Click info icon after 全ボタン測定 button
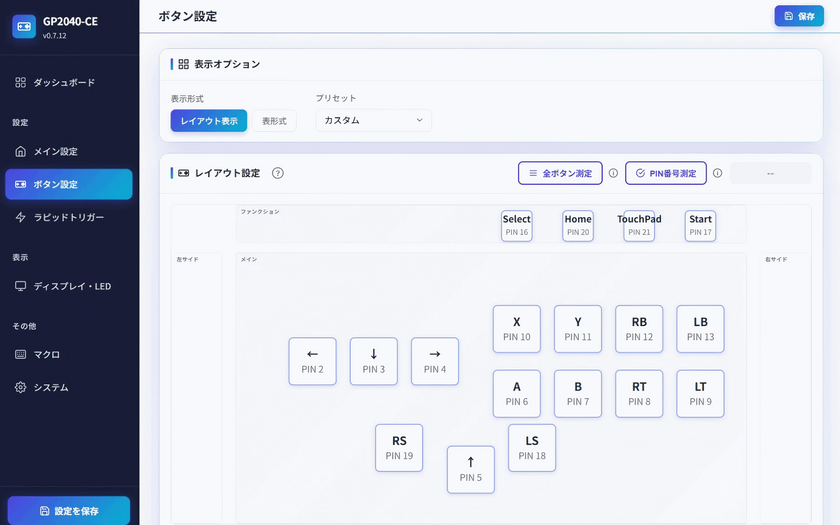840x525 pixels. coord(613,173)
